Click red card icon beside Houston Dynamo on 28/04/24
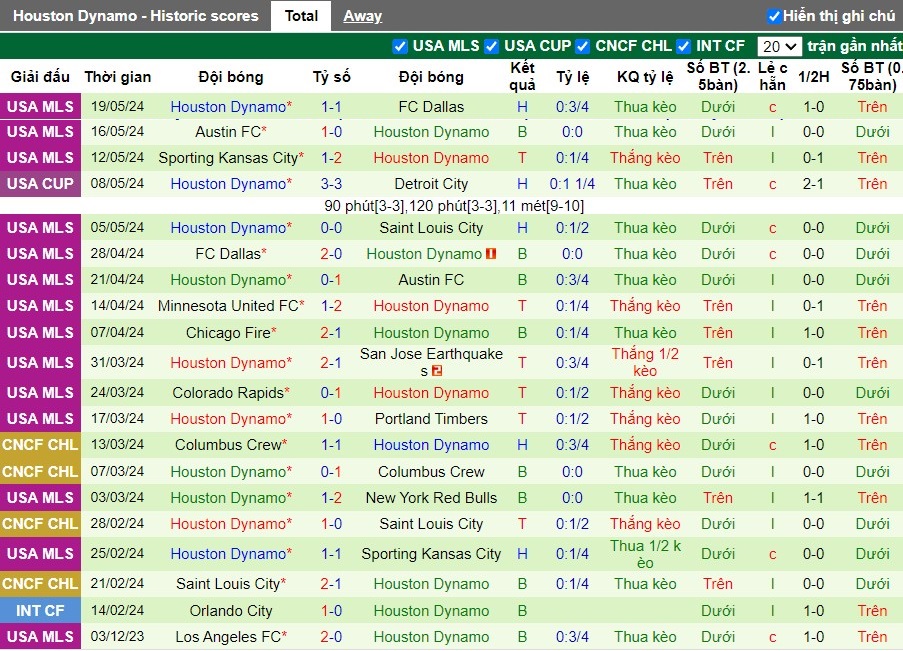This screenshot has width=903, height=651. [491, 253]
